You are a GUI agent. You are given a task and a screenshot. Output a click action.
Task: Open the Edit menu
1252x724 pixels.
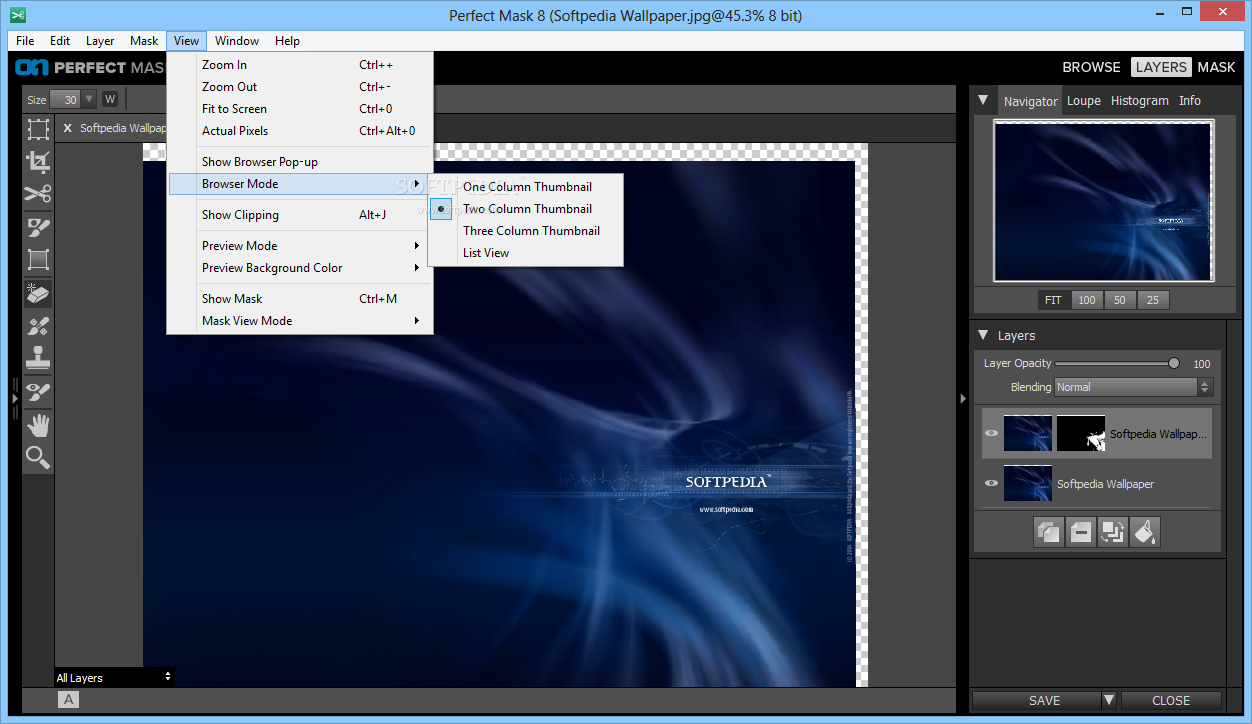(60, 41)
